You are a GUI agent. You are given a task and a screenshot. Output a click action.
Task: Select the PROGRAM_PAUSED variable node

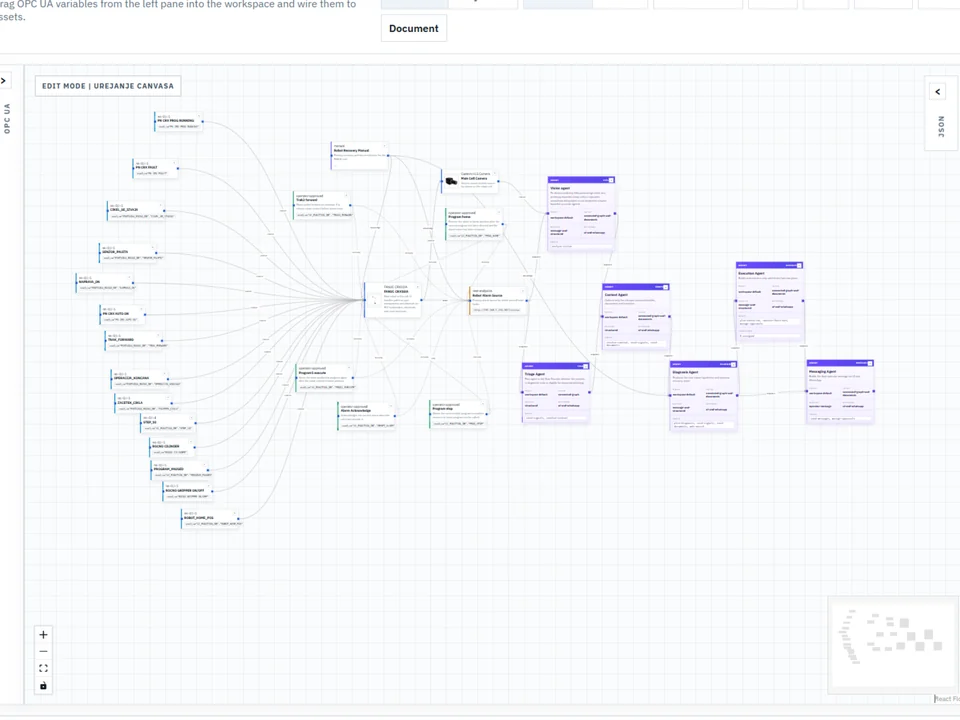(180, 470)
